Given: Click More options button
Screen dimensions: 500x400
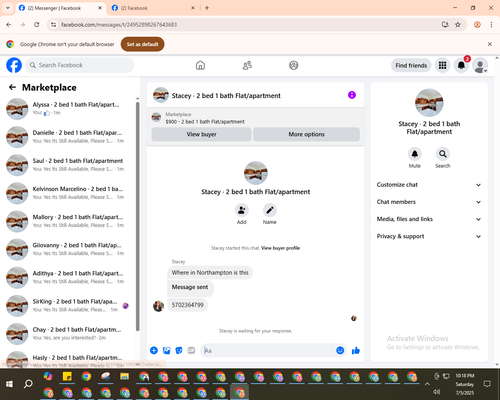Looking at the screenshot, I should [x=306, y=134].
